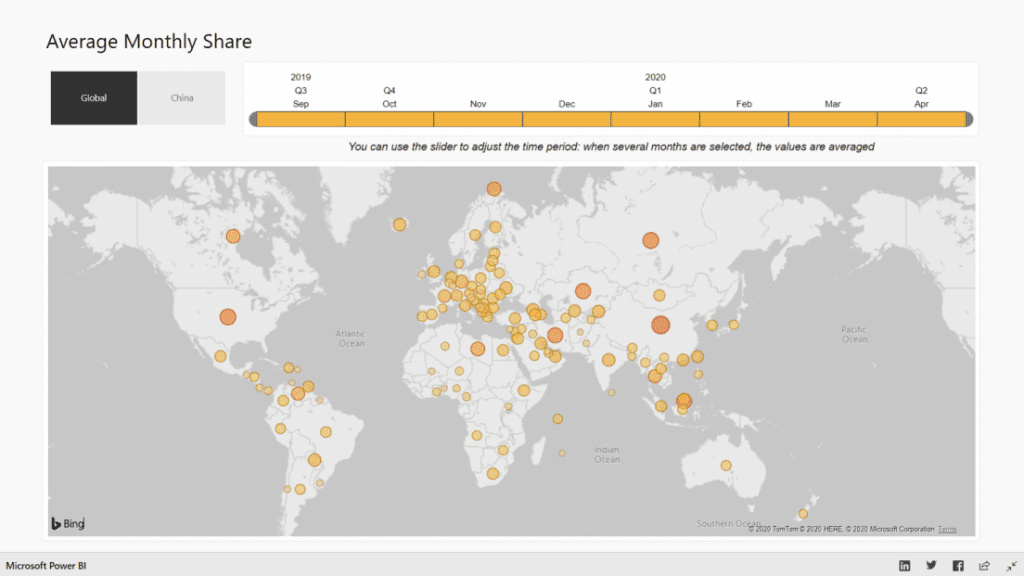Click the New Zealand bubble on map

click(803, 514)
